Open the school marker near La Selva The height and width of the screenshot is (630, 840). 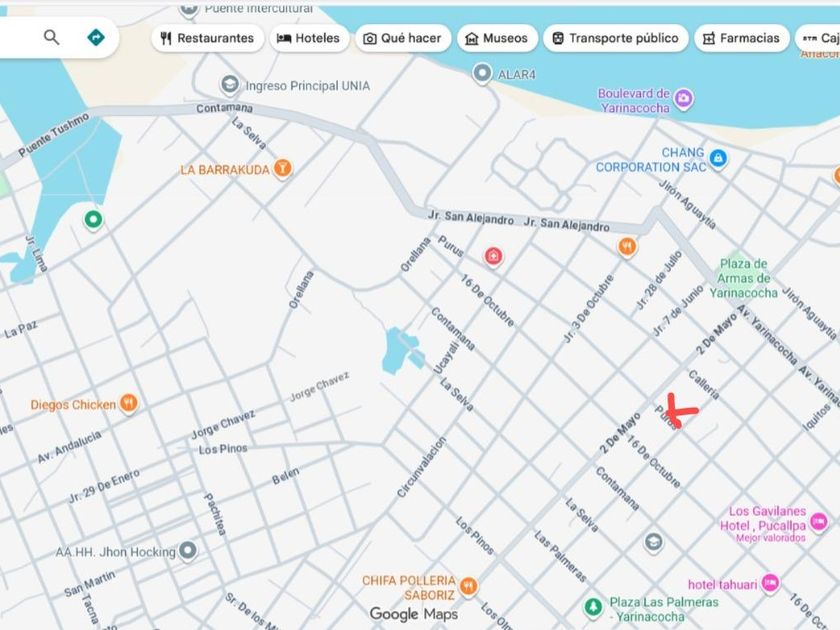tap(653, 543)
